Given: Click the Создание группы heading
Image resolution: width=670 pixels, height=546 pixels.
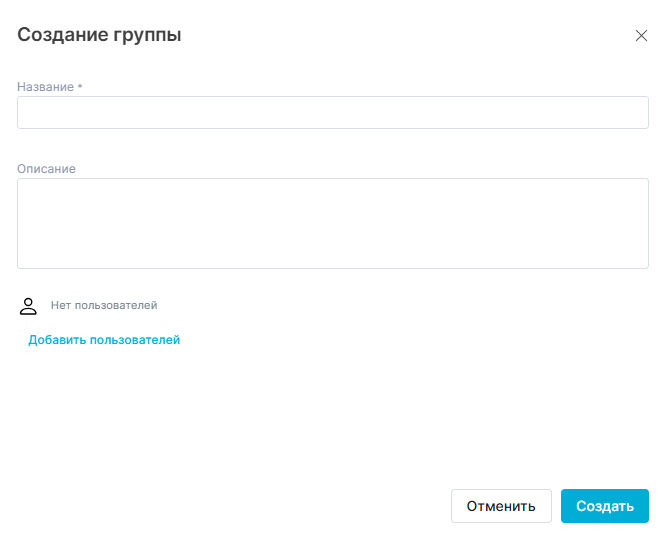Looking at the screenshot, I should [x=99, y=36].
